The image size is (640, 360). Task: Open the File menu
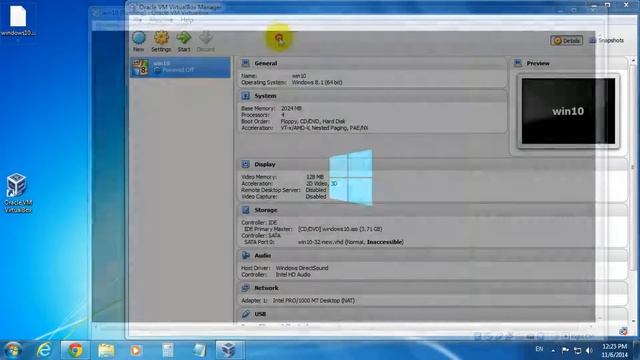pyautogui.click(x=138, y=20)
